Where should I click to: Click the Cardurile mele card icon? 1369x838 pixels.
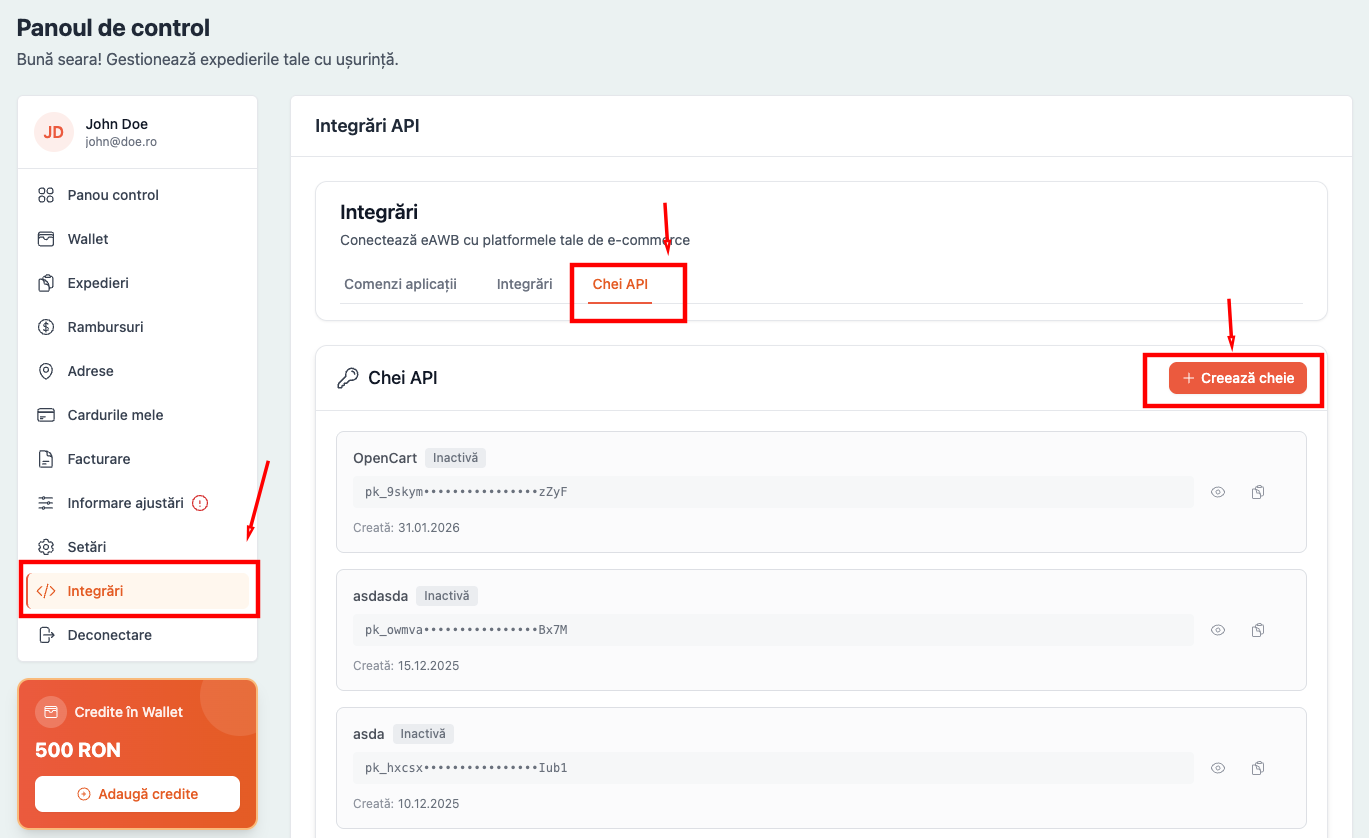coord(46,415)
